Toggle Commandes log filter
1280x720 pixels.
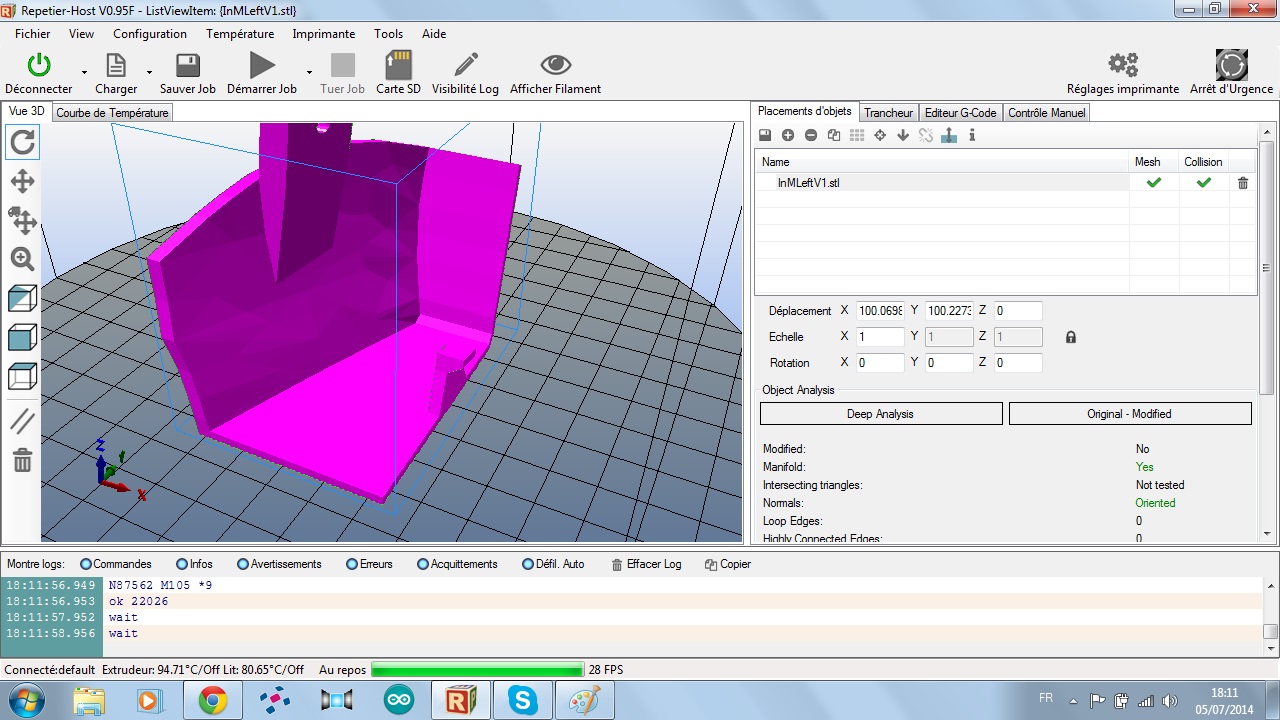[x=116, y=564]
